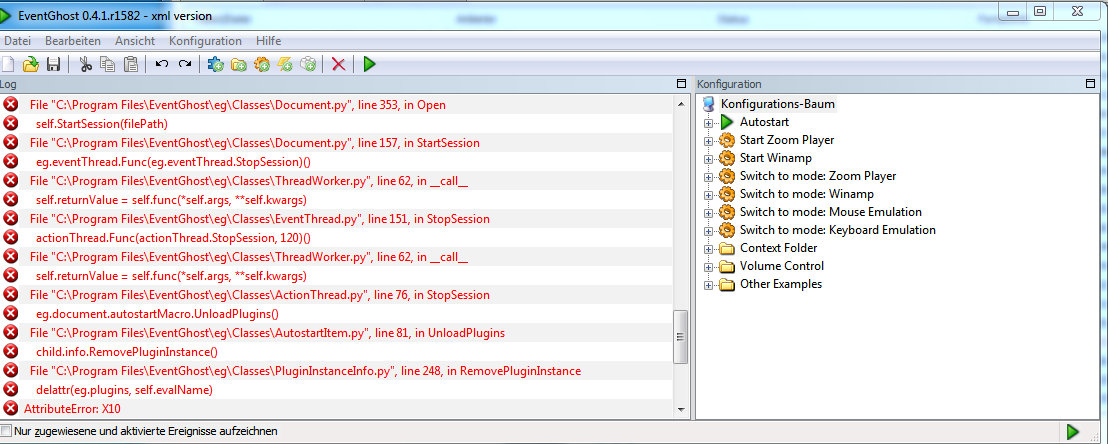Maximize the Konfiguration panel
The image size is (1108, 444).
click(x=1090, y=83)
